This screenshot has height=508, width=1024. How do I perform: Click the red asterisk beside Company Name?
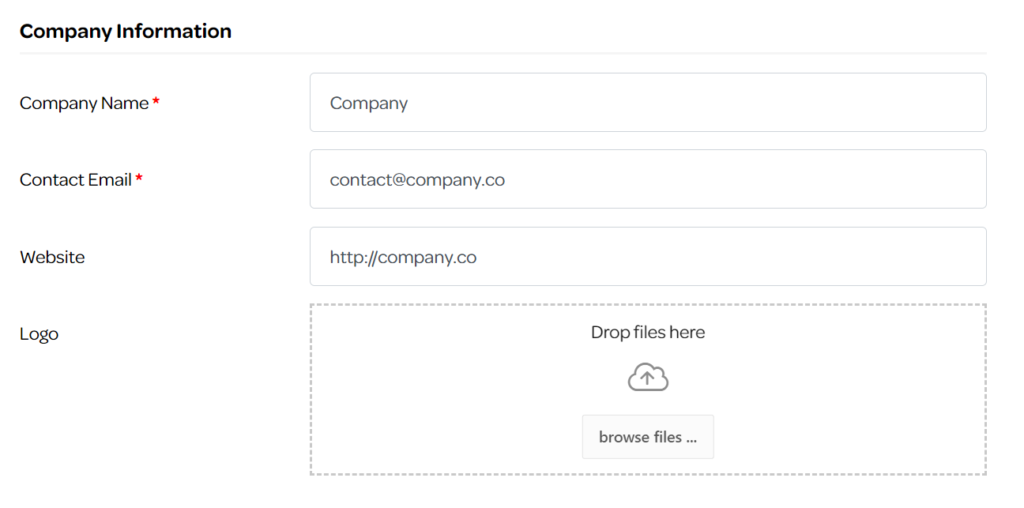click(x=156, y=101)
